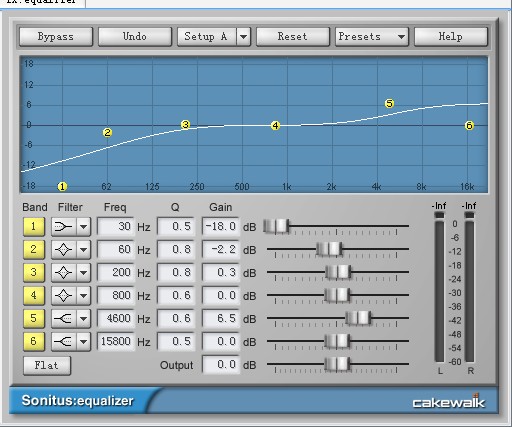Toggle band 3 enable button
The width and height of the screenshot is (512, 427).
click(x=34, y=273)
